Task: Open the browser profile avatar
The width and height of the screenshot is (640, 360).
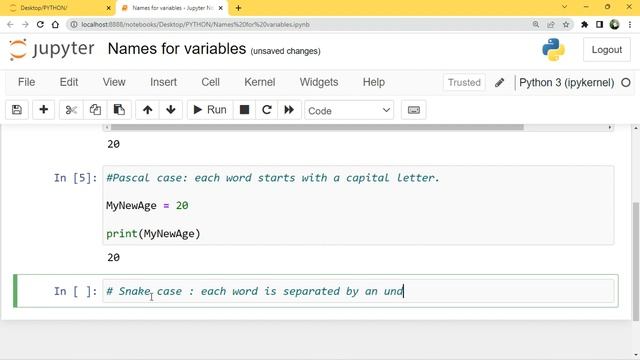Action: (614, 24)
